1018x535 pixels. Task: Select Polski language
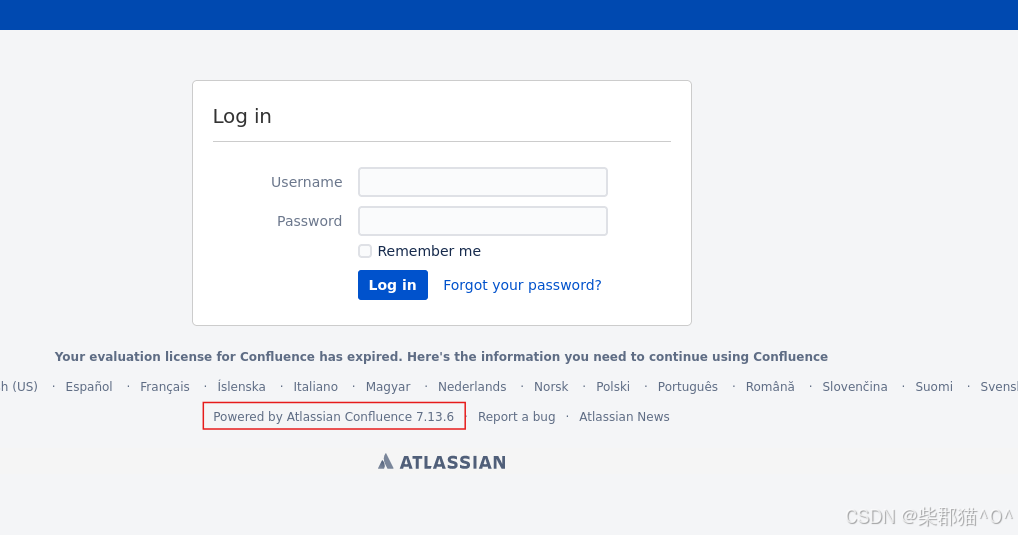tap(613, 386)
